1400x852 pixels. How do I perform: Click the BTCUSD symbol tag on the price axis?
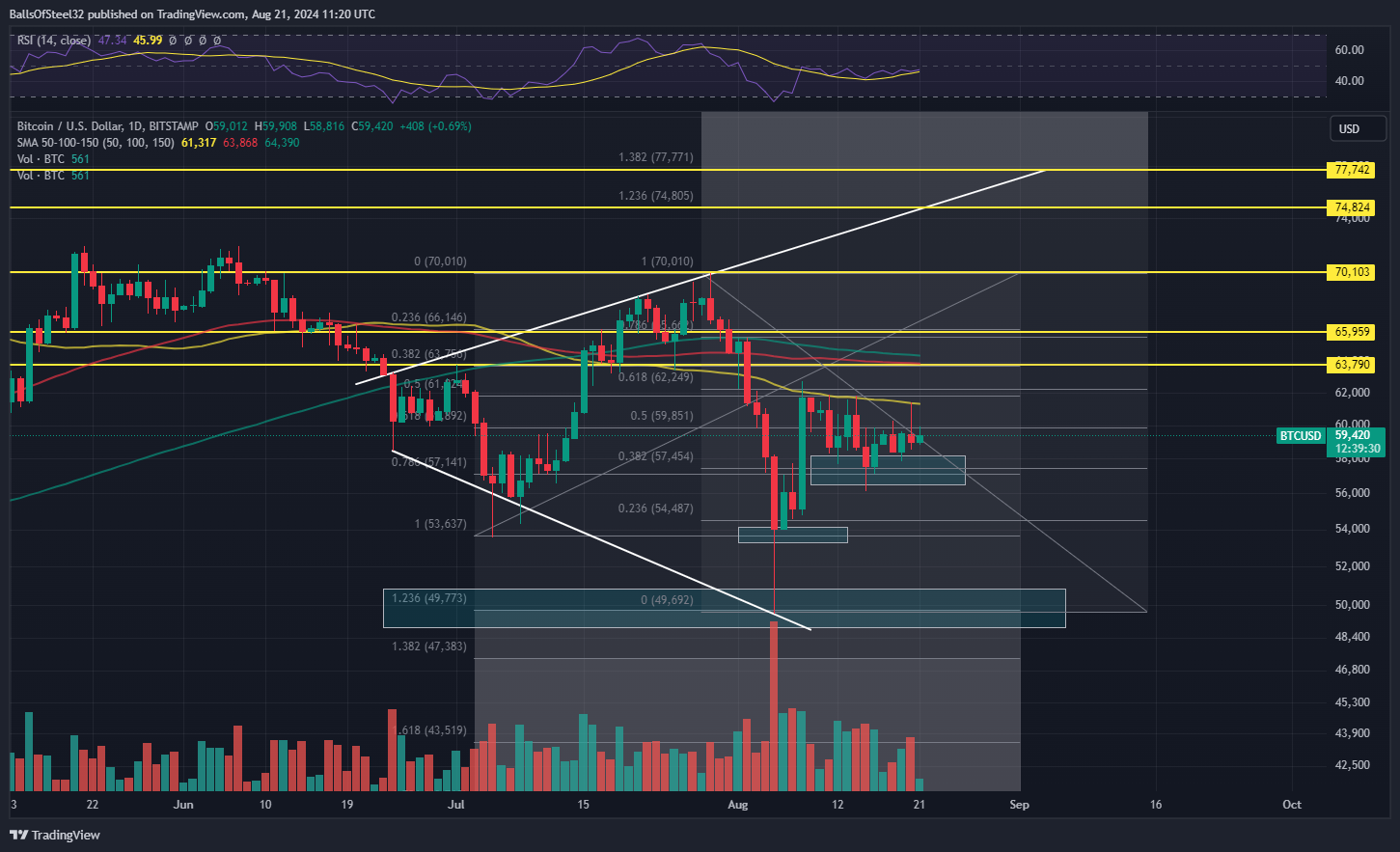[x=1300, y=436]
